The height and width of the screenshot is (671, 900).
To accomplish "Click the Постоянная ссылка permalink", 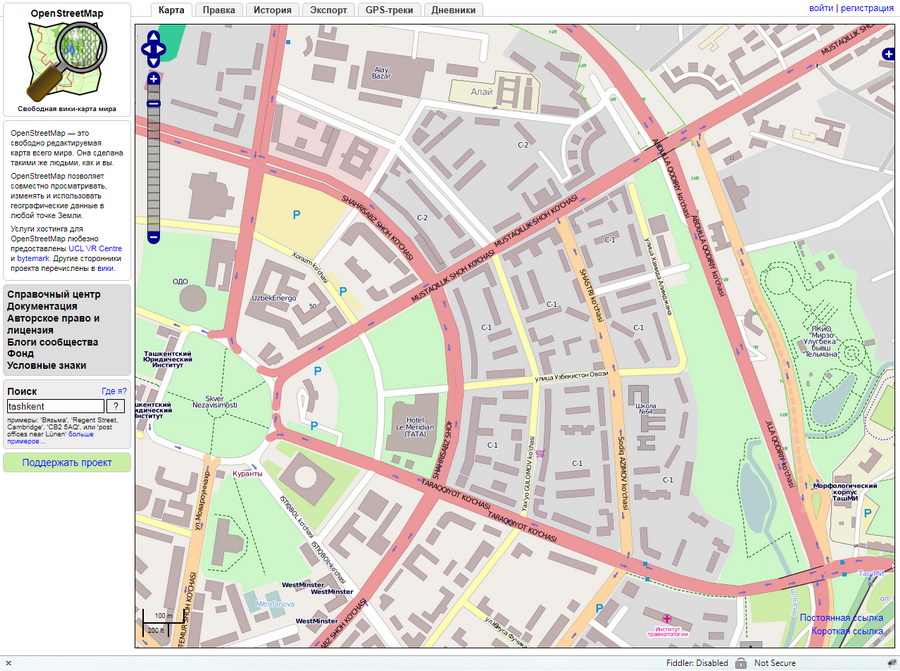I will click(x=841, y=618).
